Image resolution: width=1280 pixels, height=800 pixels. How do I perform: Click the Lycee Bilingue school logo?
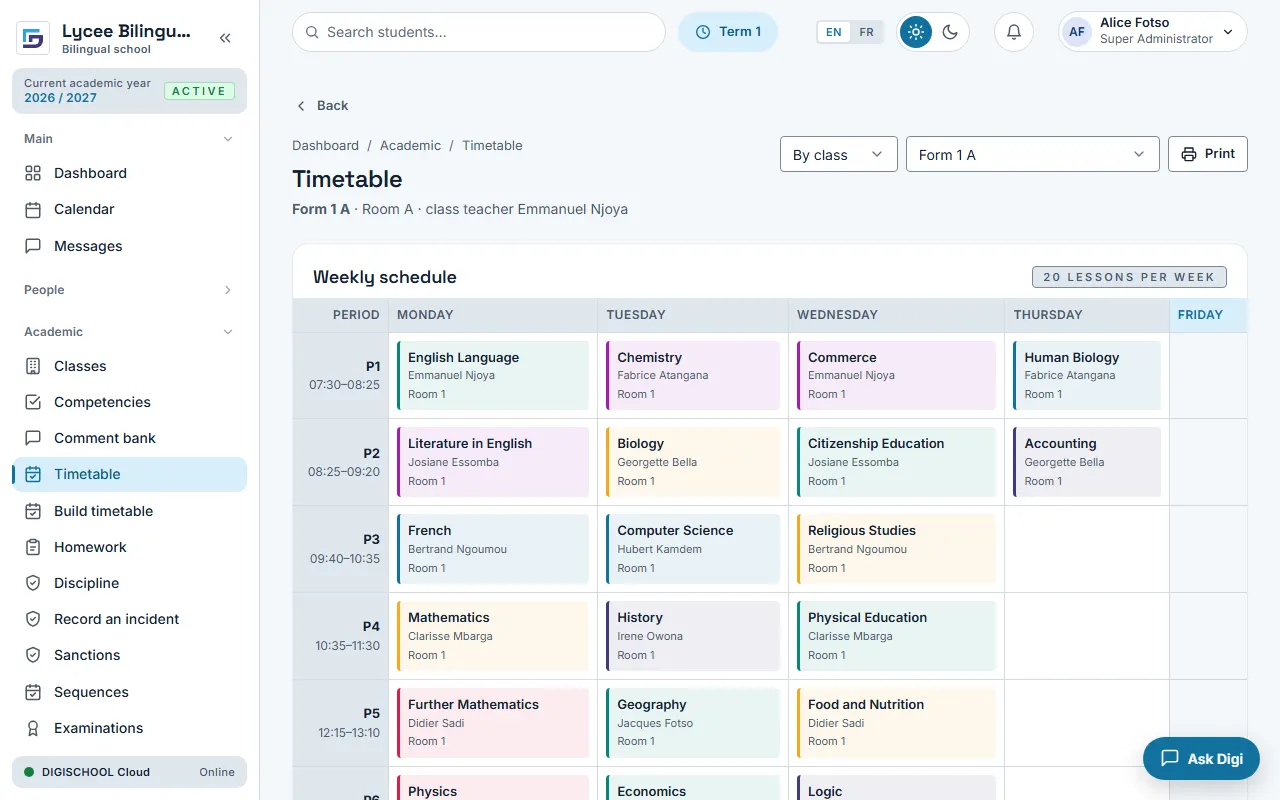tap(33, 38)
